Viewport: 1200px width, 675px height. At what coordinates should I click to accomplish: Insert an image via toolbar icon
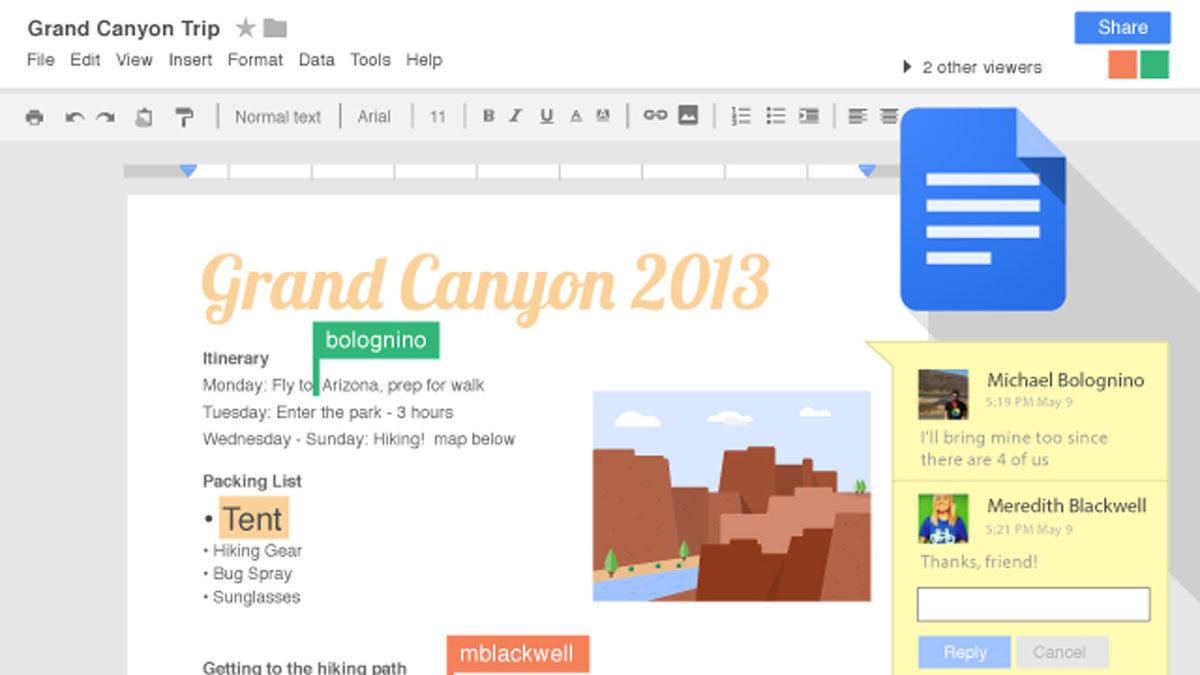[x=688, y=116]
